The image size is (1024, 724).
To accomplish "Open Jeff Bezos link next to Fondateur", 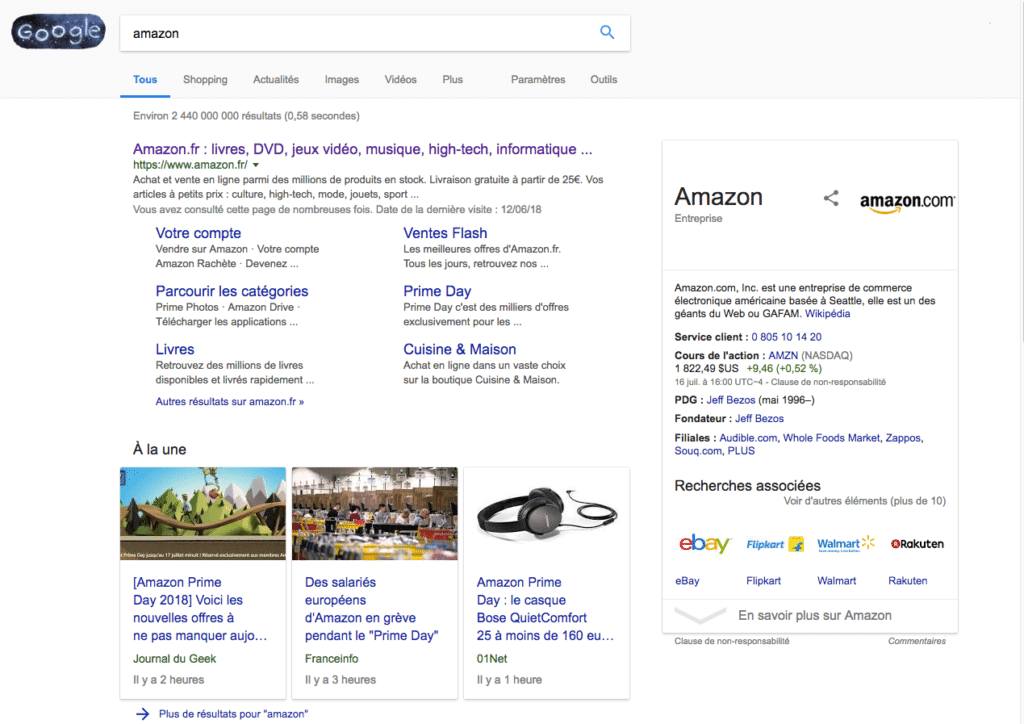I will pyautogui.click(x=760, y=418).
